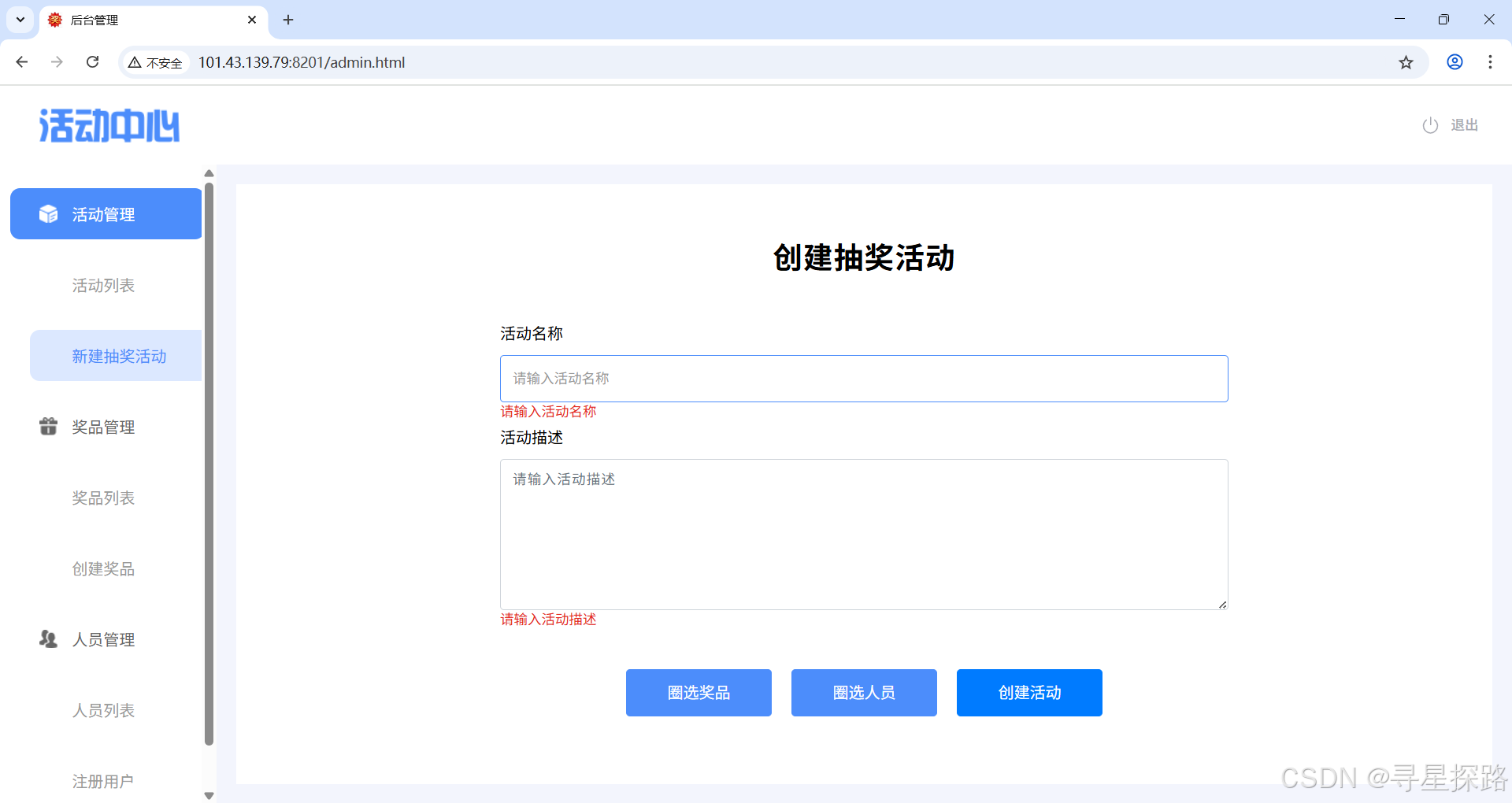Select the 后台管理 browser tab
This screenshot has width=1512, height=803.
click(x=154, y=20)
